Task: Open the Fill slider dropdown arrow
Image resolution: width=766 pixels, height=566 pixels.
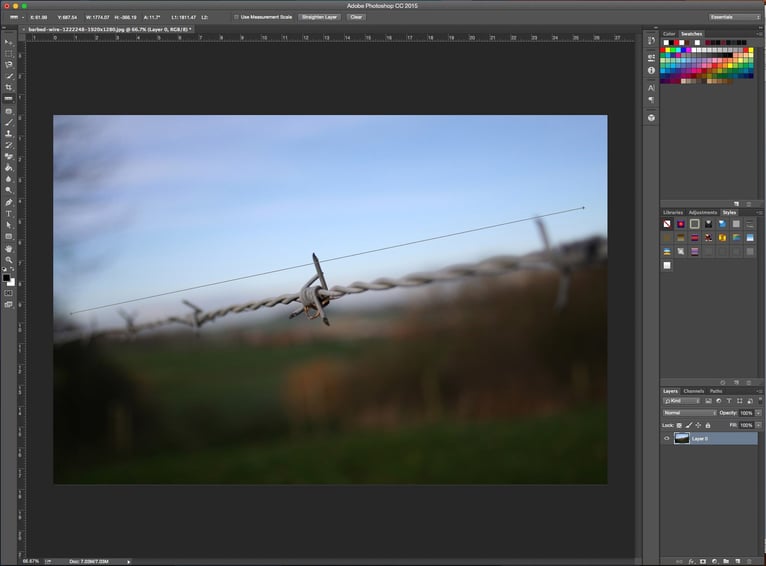Action: pyautogui.click(x=758, y=425)
